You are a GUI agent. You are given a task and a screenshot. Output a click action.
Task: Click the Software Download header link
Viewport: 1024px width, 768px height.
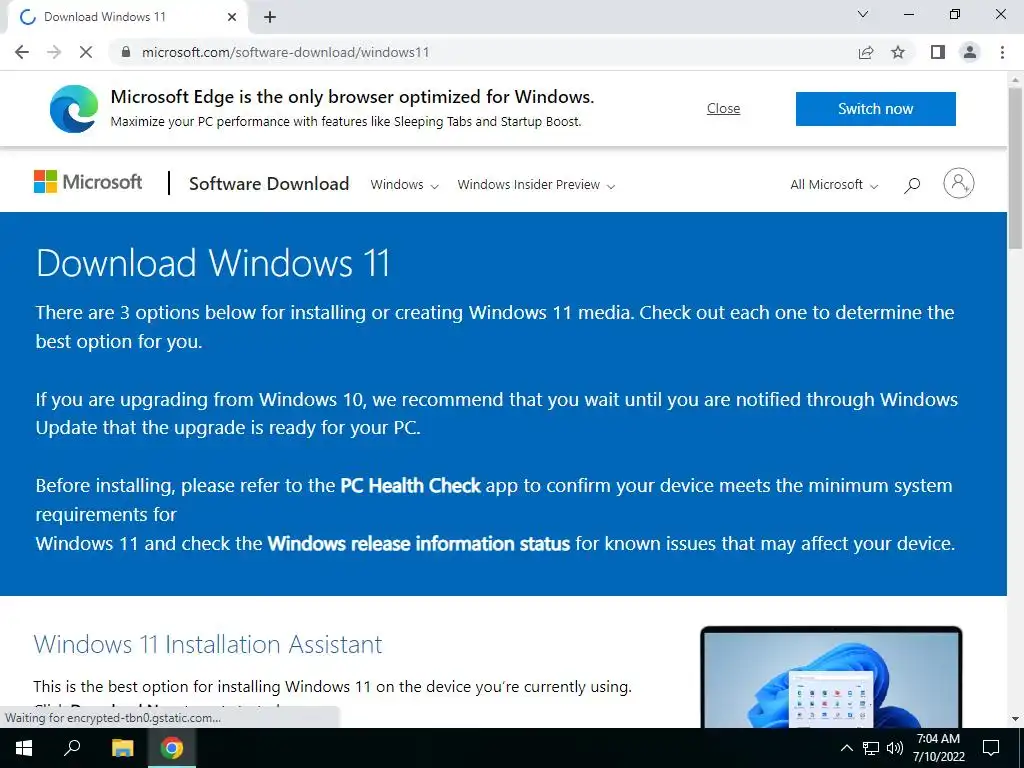click(x=269, y=184)
